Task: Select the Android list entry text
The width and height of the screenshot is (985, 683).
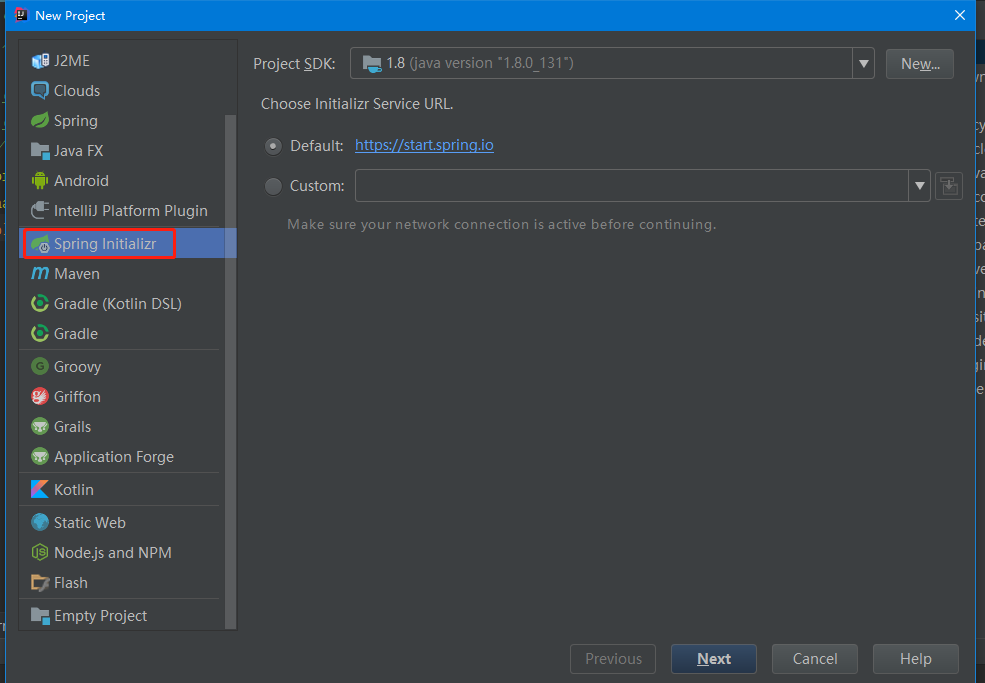Action: click(82, 181)
